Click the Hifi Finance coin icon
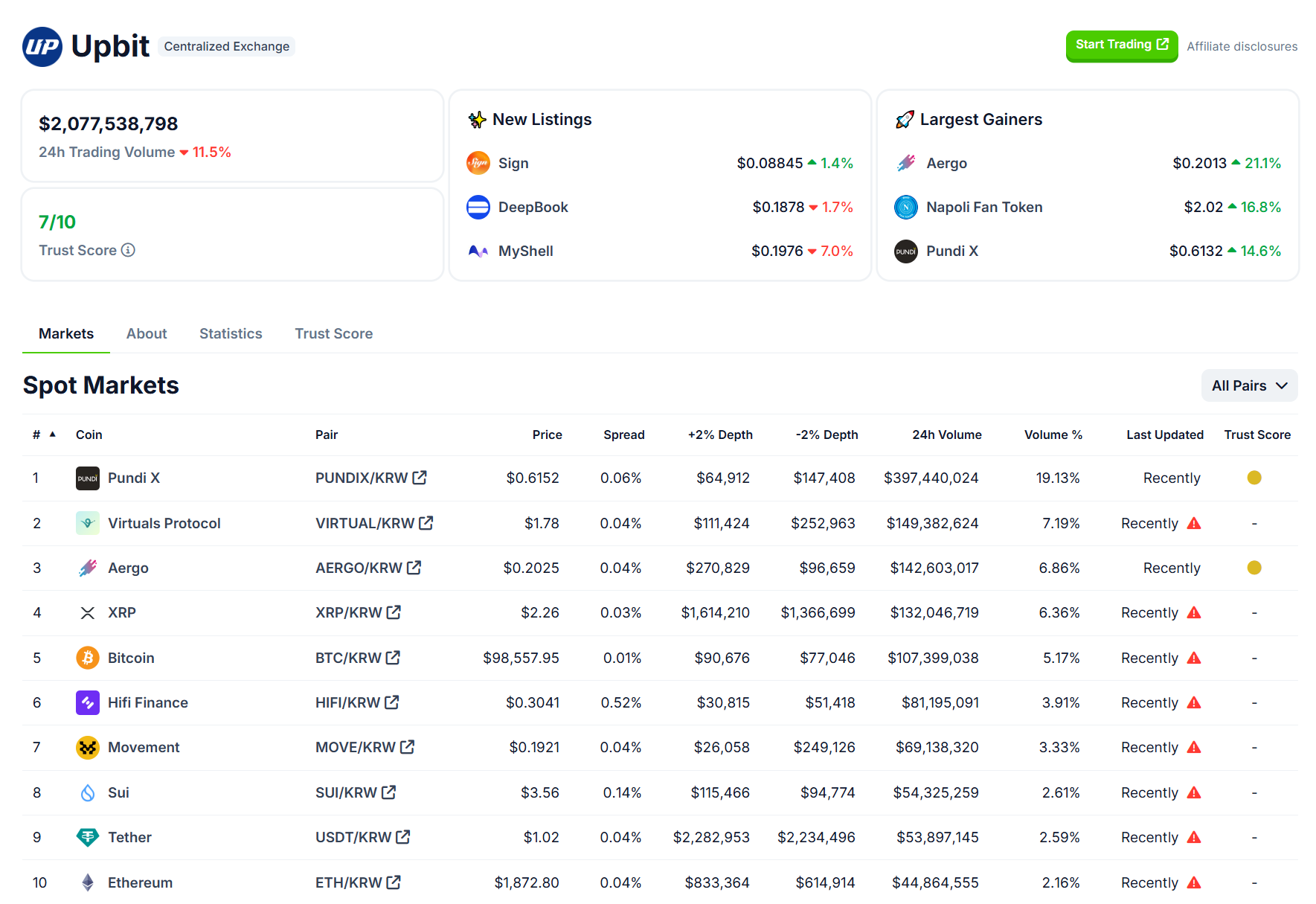Screen dimensions: 1316x904 point(88,702)
